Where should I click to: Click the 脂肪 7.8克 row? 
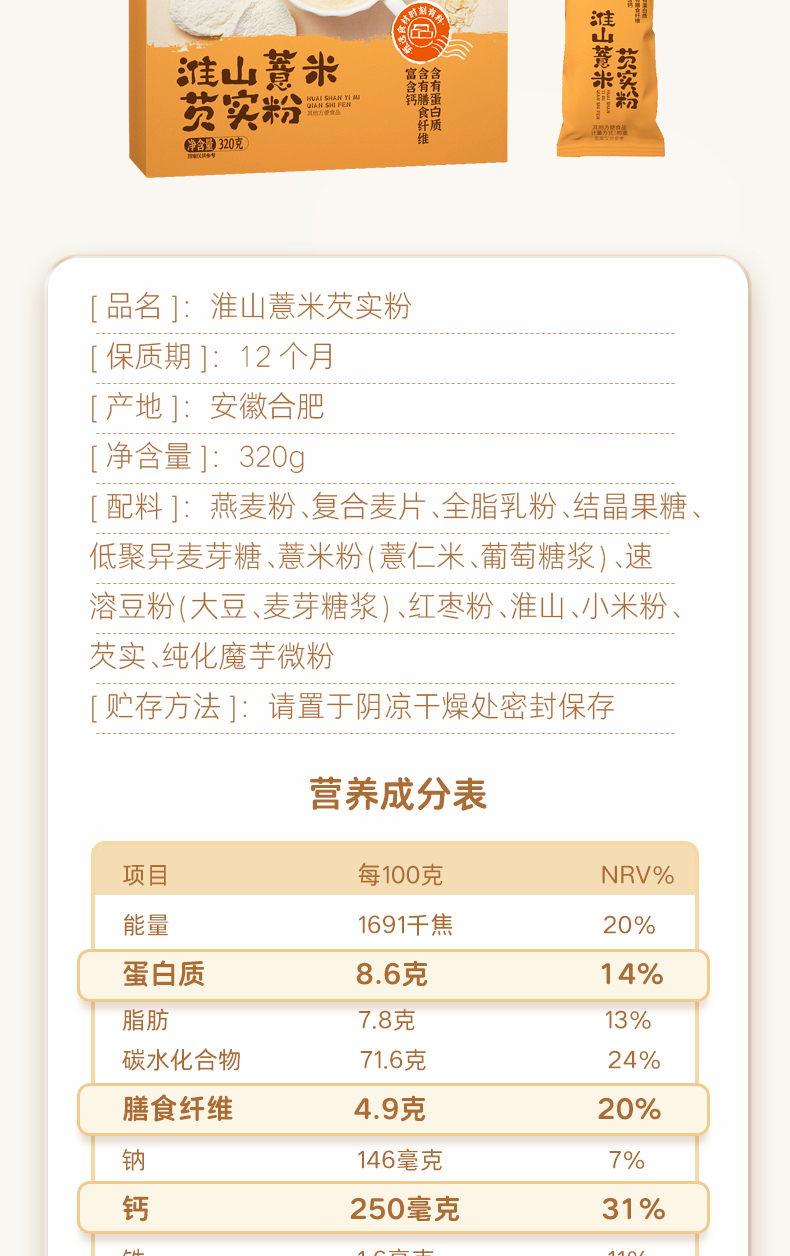coord(394,1020)
